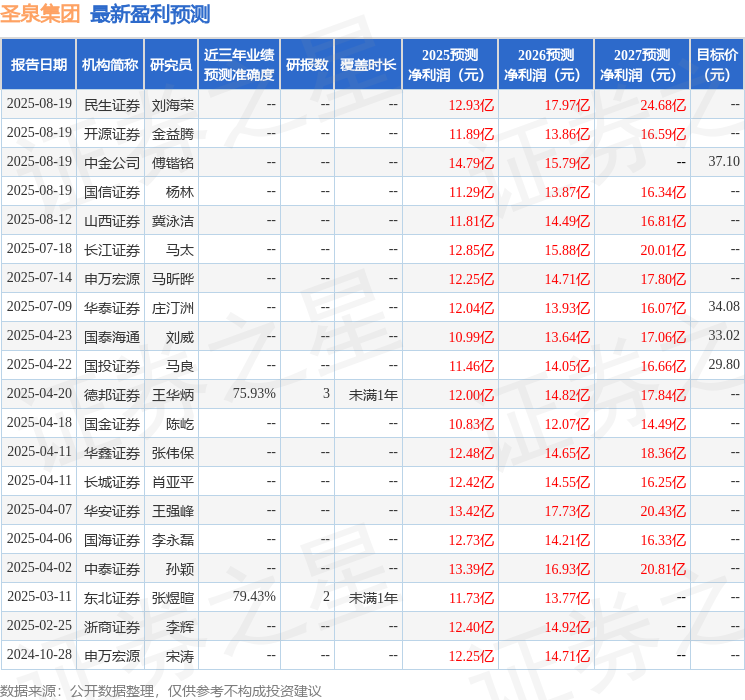Click 未满1年 in the 德邦证券 row
This screenshot has width=745, height=700.
[373, 395]
